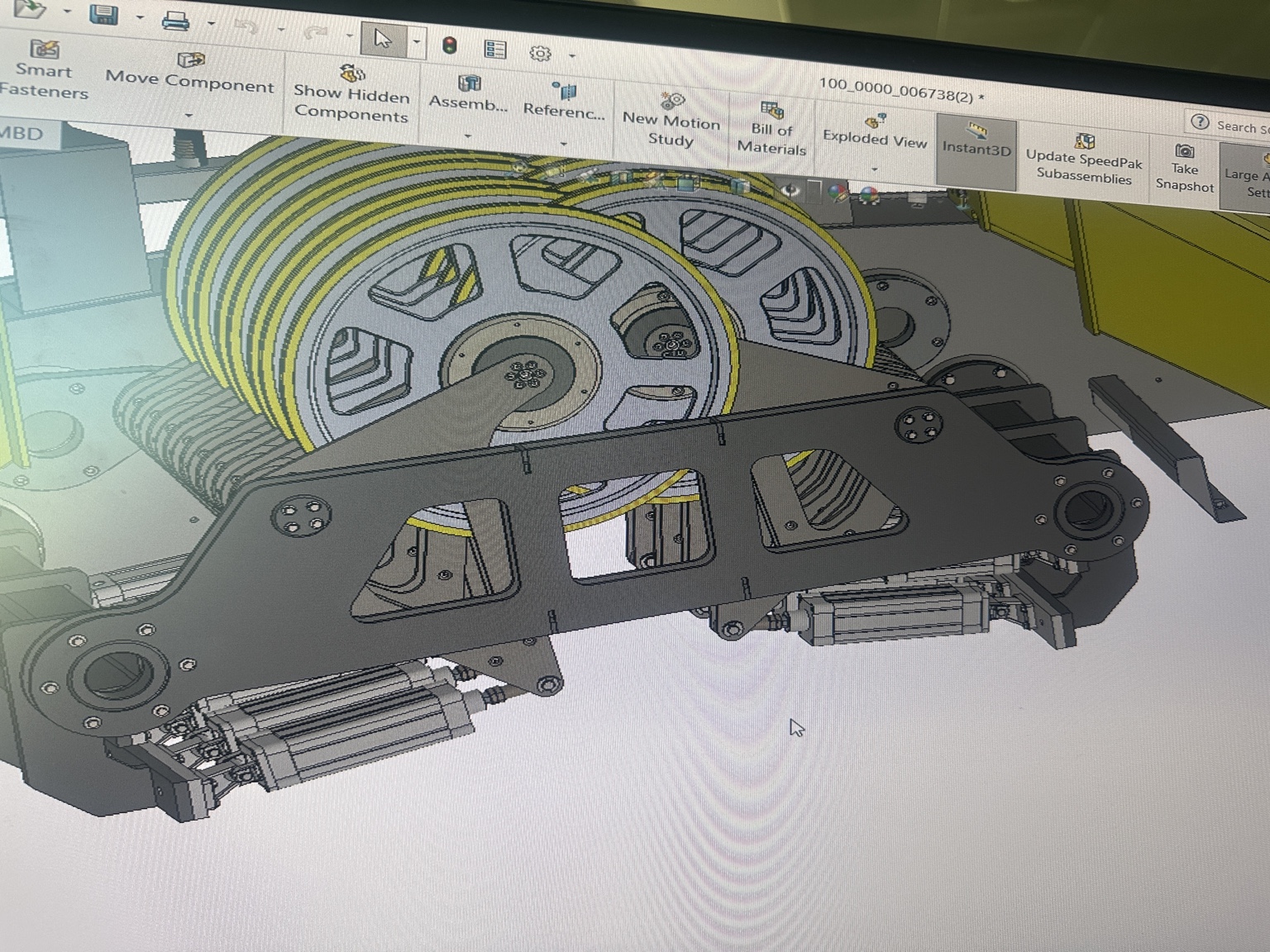Insert a Bill of Materials
The width and height of the screenshot is (1270, 952).
771,129
